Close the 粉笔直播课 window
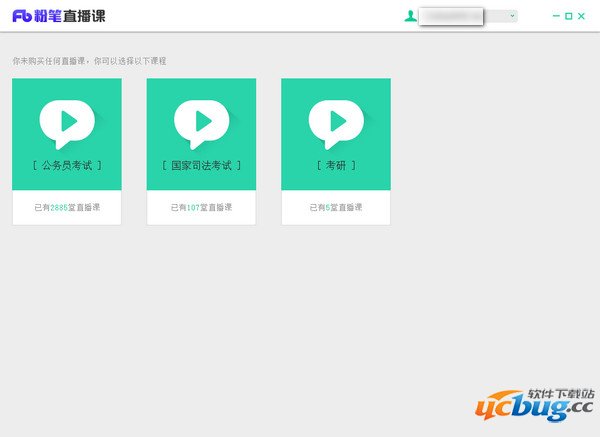 click(582, 16)
